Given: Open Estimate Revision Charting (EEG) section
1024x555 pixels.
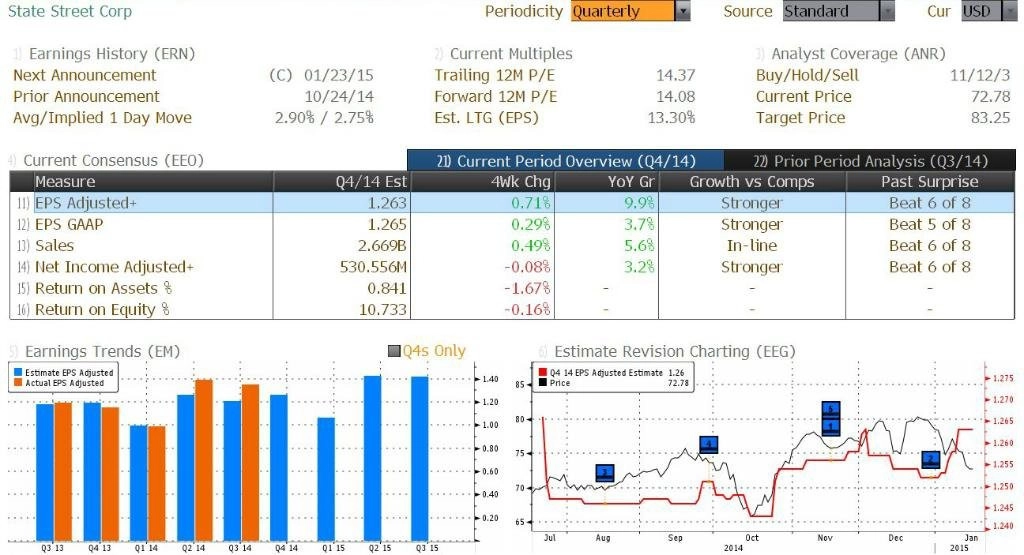Looking at the screenshot, I should pos(675,351).
